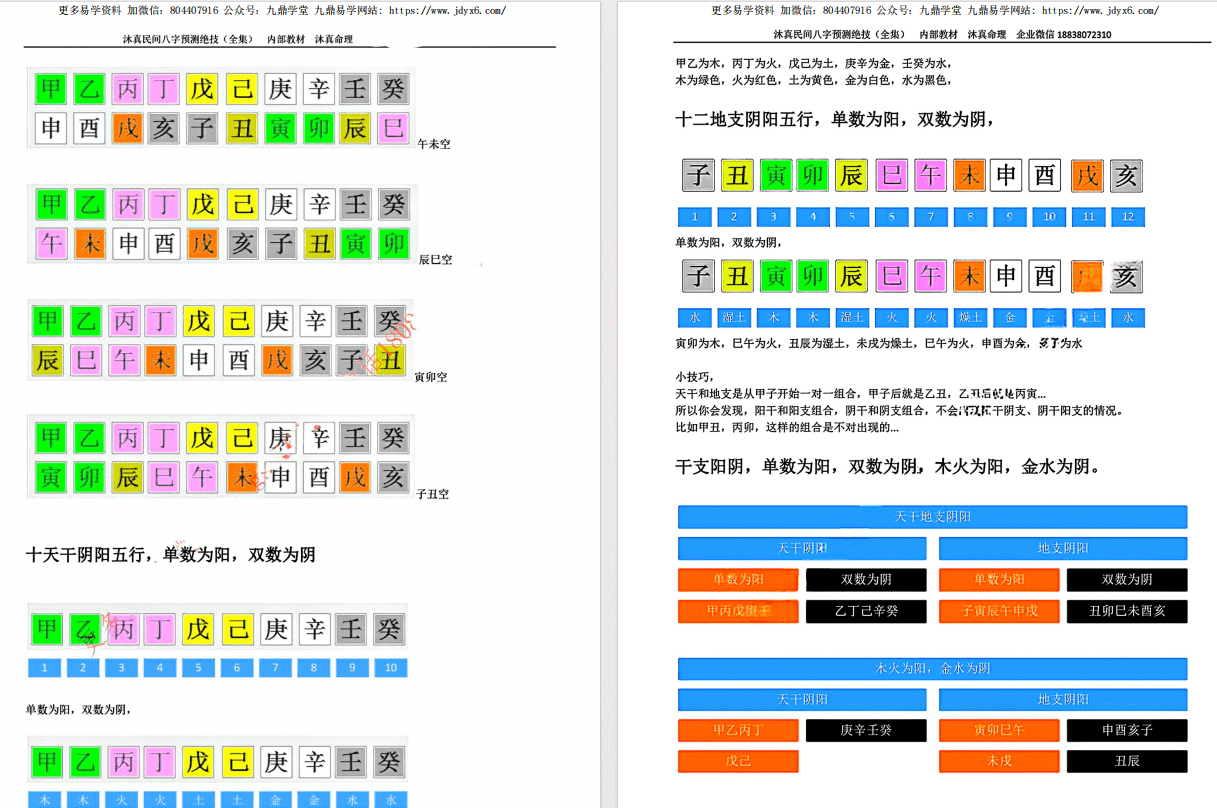Click the blue number 12 box
This screenshot has width=1217, height=808.
point(1127,217)
